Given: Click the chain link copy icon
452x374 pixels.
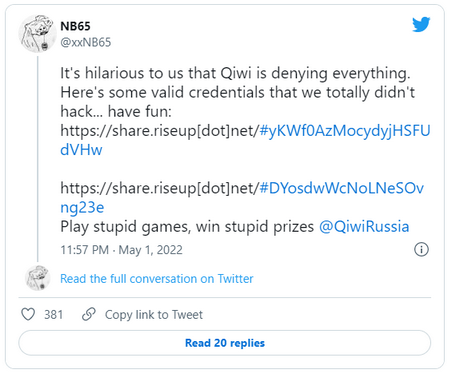Looking at the screenshot, I should point(89,314).
